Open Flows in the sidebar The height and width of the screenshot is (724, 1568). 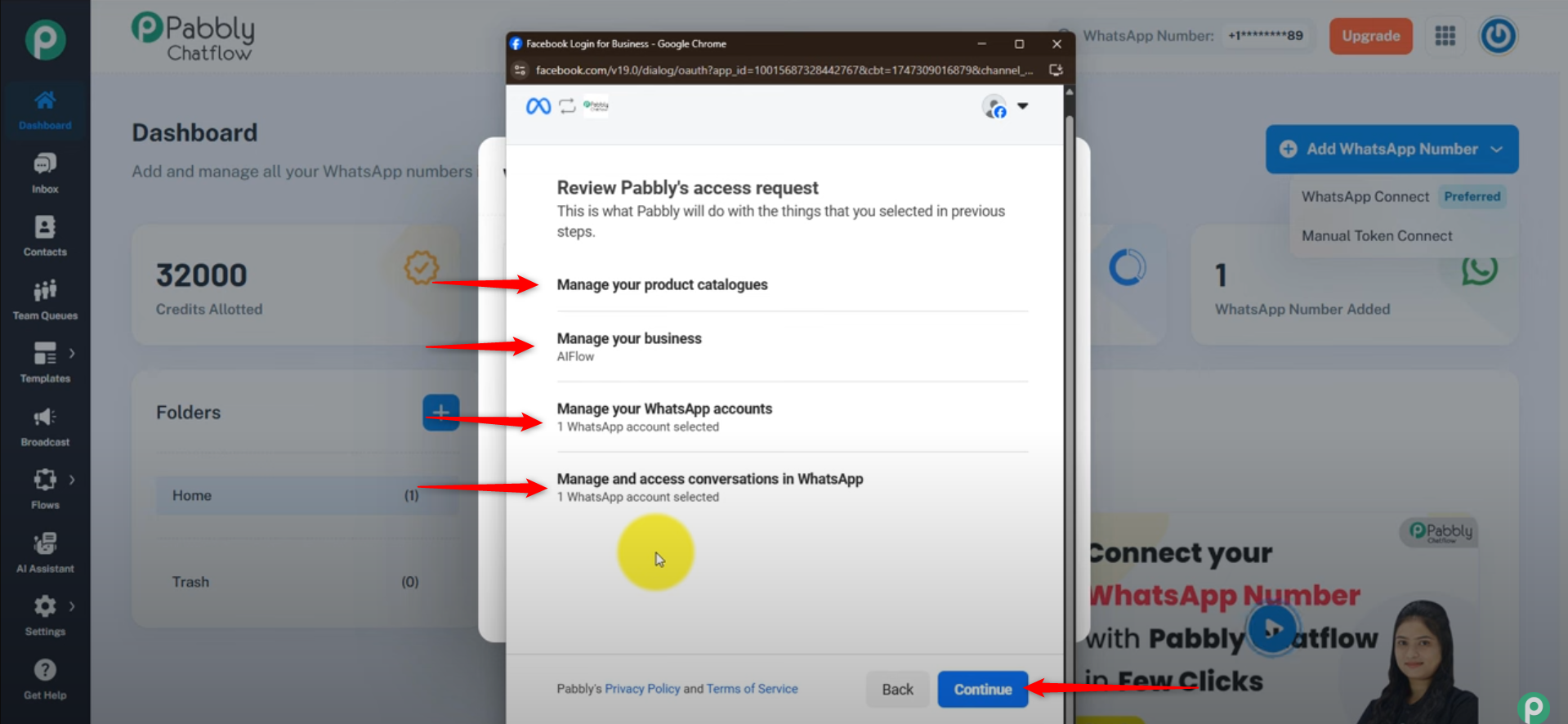click(x=45, y=489)
